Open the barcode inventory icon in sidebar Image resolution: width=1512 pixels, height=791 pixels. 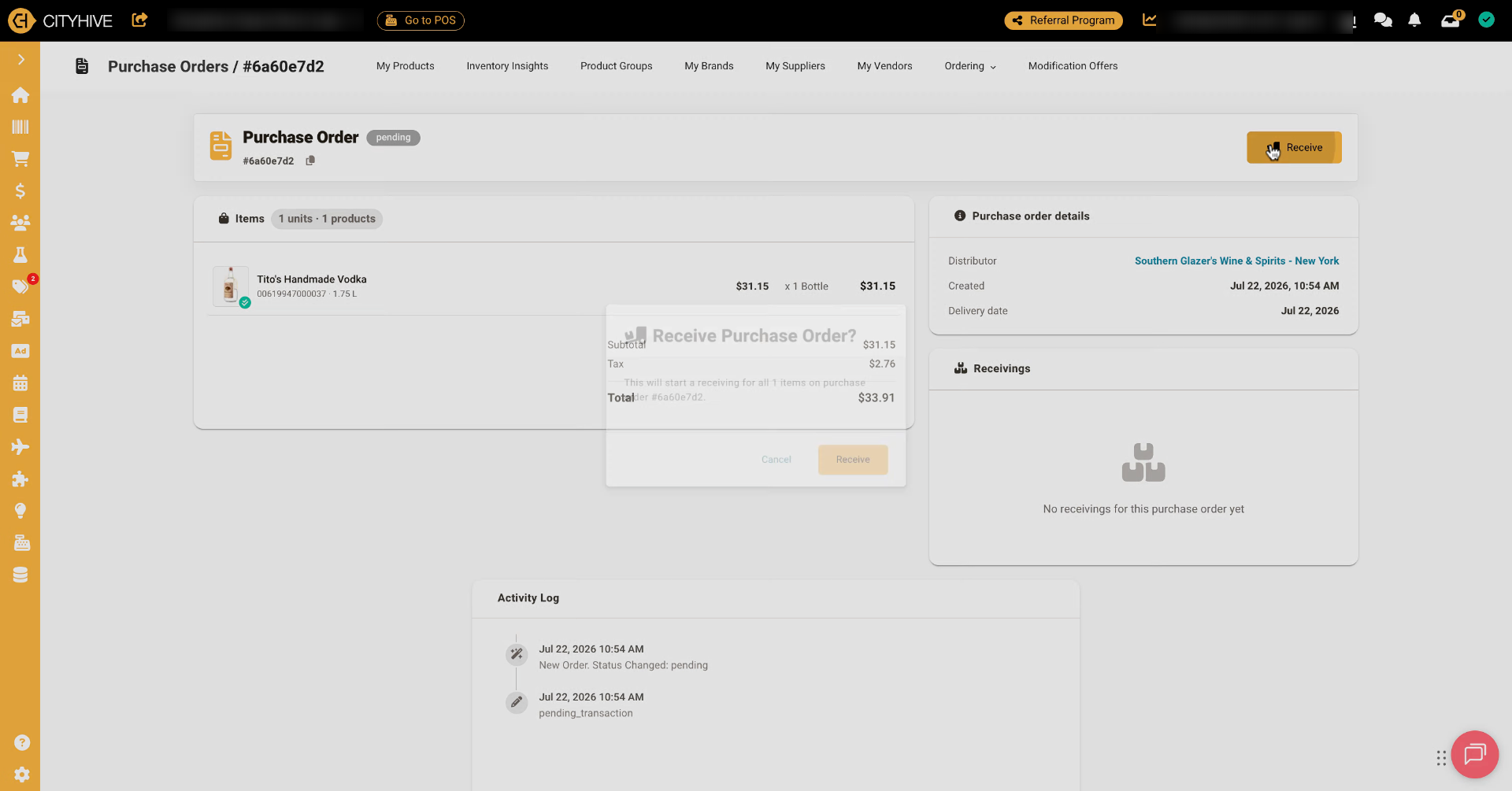click(x=20, y=127)
